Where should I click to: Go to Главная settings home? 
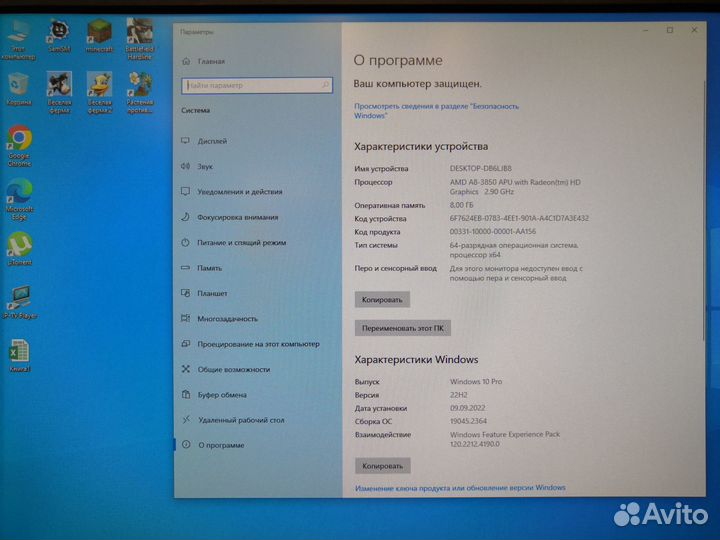point(210,60)
